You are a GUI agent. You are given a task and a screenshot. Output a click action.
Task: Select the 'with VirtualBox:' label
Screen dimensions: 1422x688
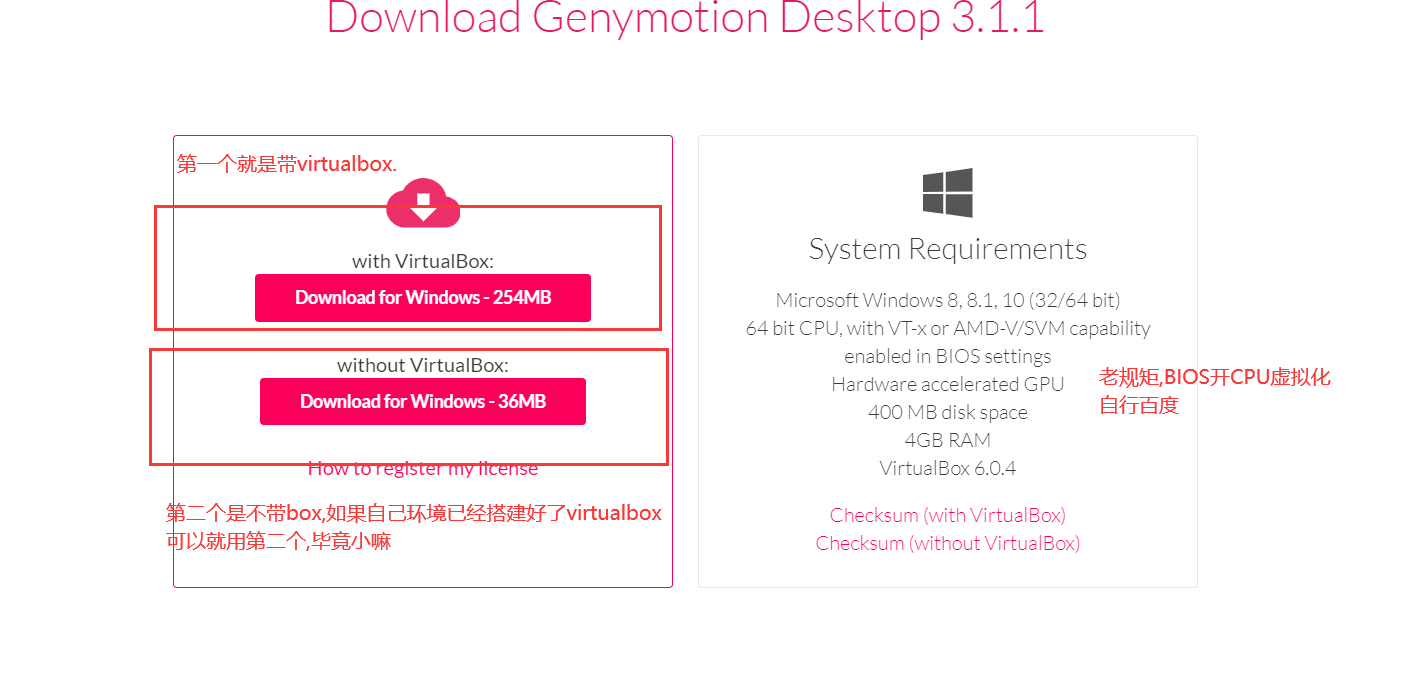pos(423,261)
